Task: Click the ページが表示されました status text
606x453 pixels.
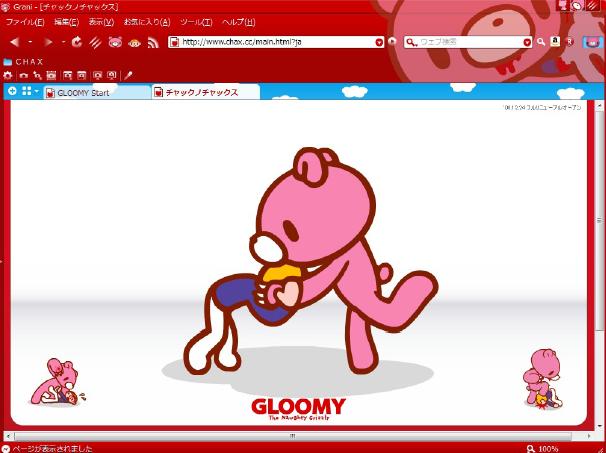Action: (x=53, y=449)
